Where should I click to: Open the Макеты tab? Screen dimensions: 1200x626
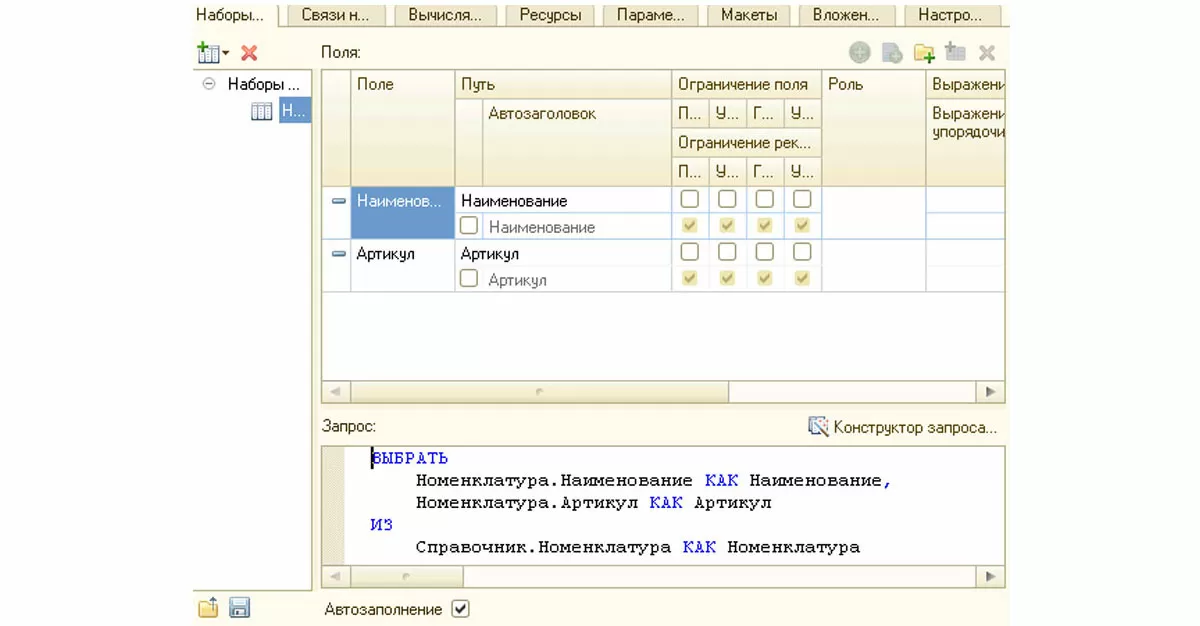(x=750, y=15)
